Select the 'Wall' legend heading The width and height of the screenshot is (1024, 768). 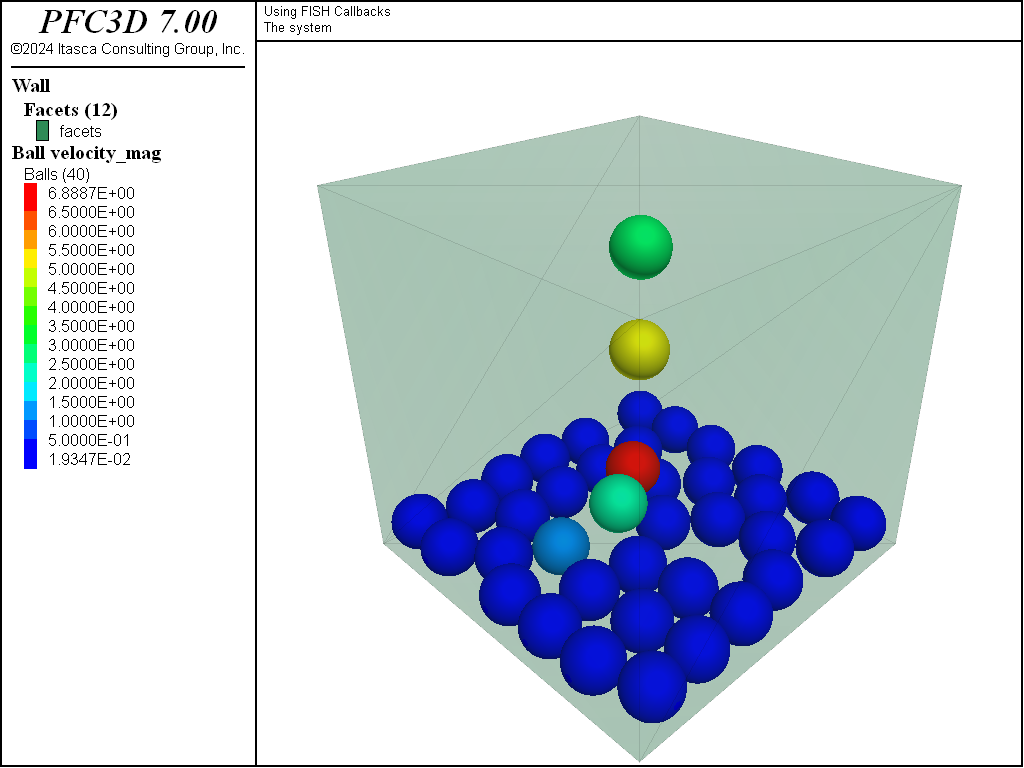(31, 86)
